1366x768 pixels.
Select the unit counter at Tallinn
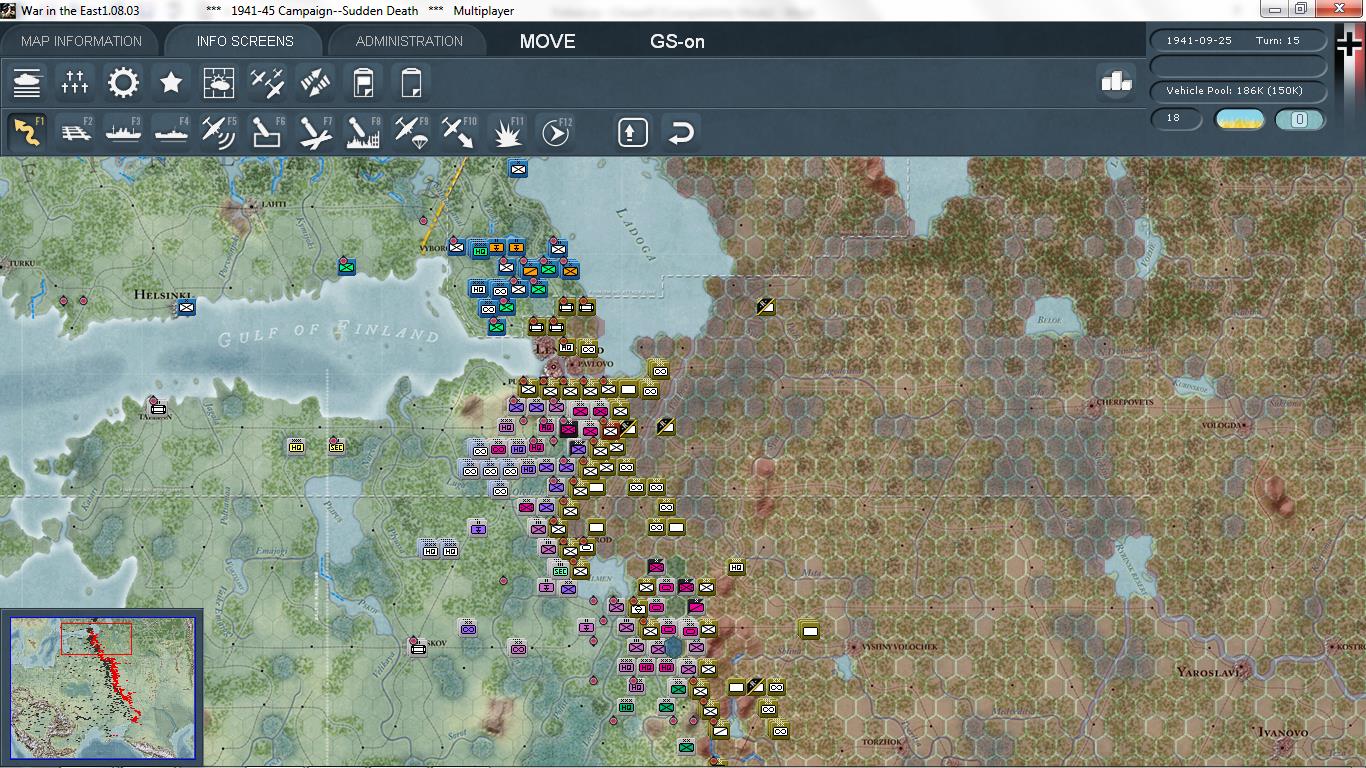click(x=157, y=406)
